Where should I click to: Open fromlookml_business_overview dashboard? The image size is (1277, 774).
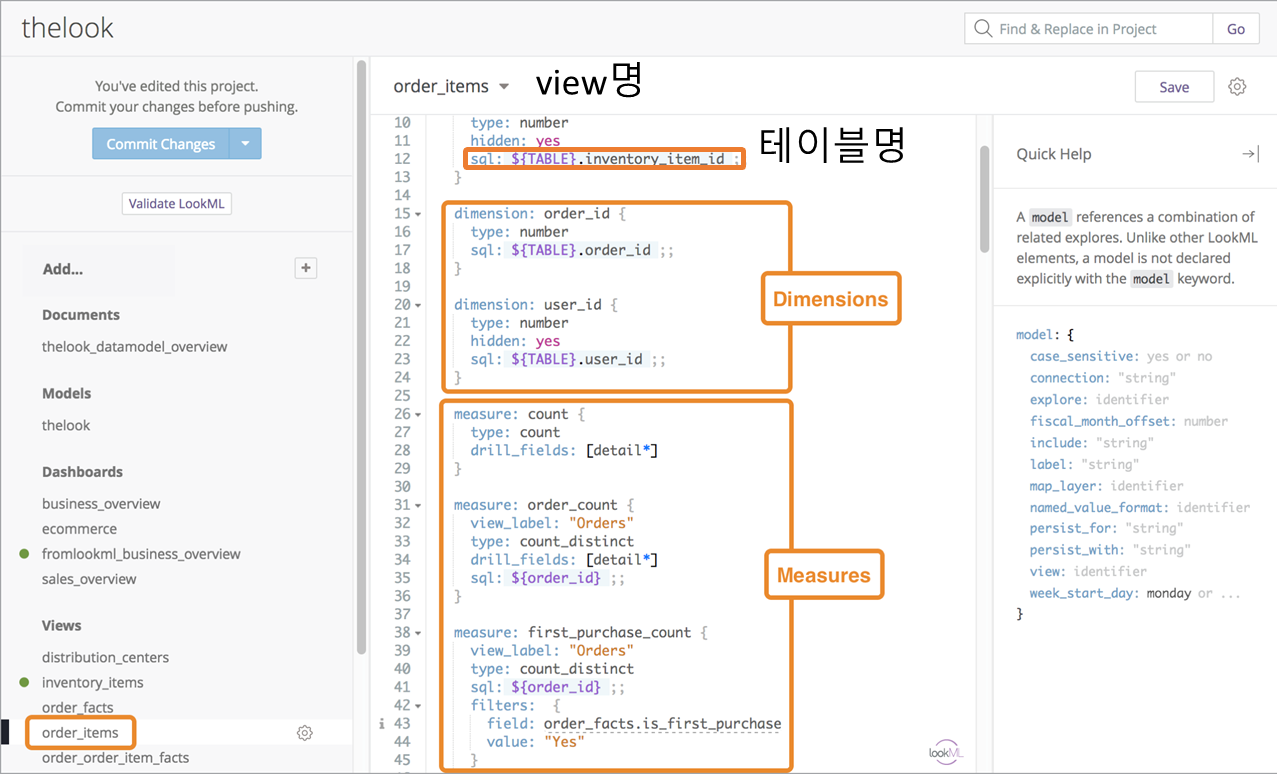[141, 554]
